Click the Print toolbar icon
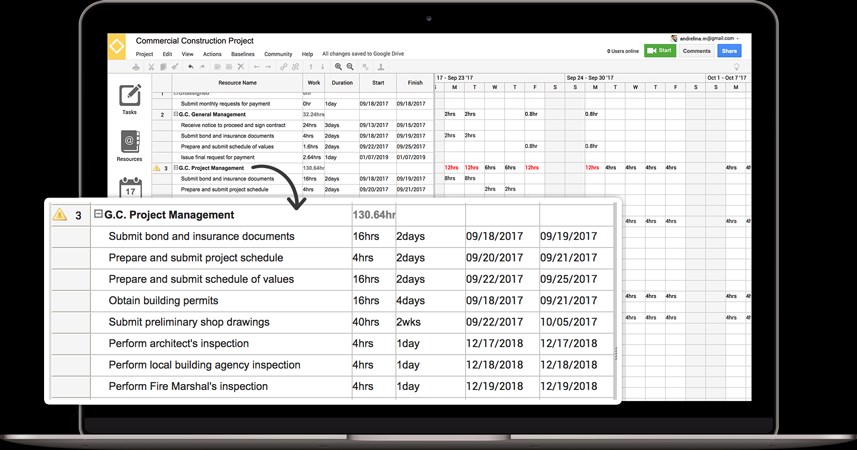Screen dimensions: 857x450 tap(136, 67)
